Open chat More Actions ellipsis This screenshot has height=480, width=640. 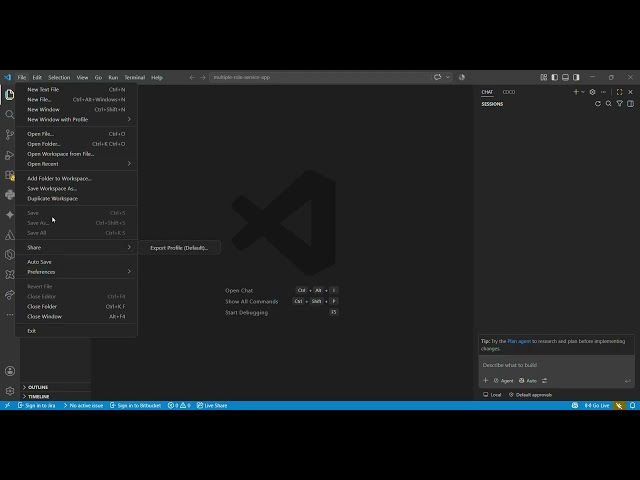(x=603, y=92)
